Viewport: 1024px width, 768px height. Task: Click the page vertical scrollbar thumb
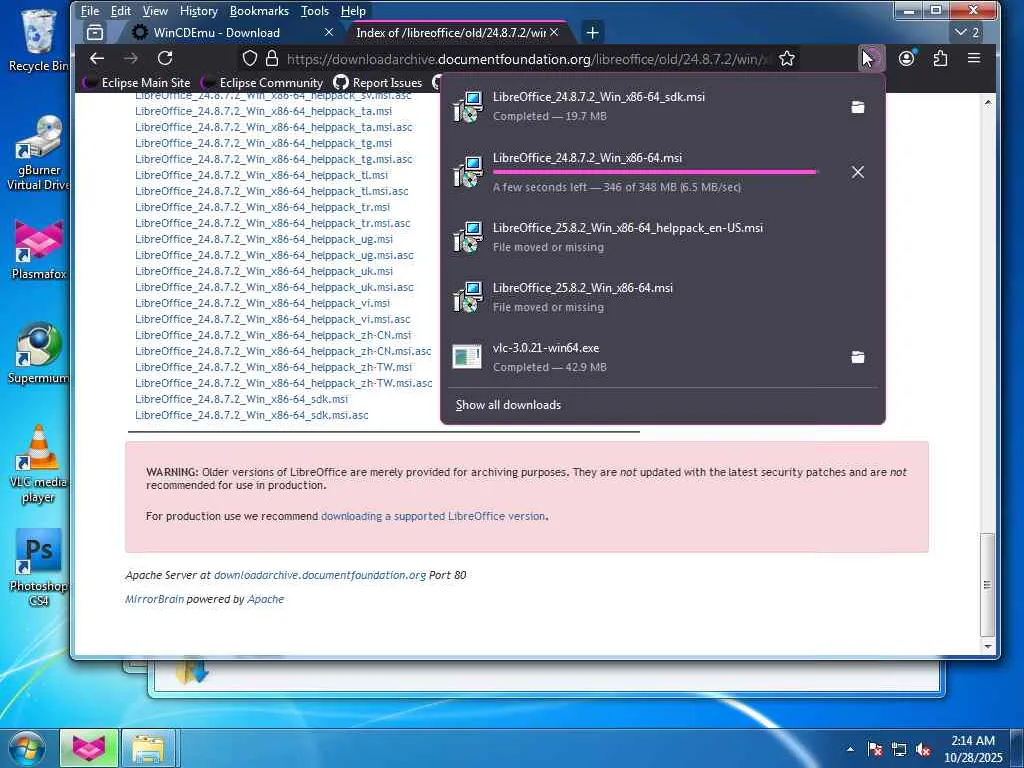coord(988,584)
